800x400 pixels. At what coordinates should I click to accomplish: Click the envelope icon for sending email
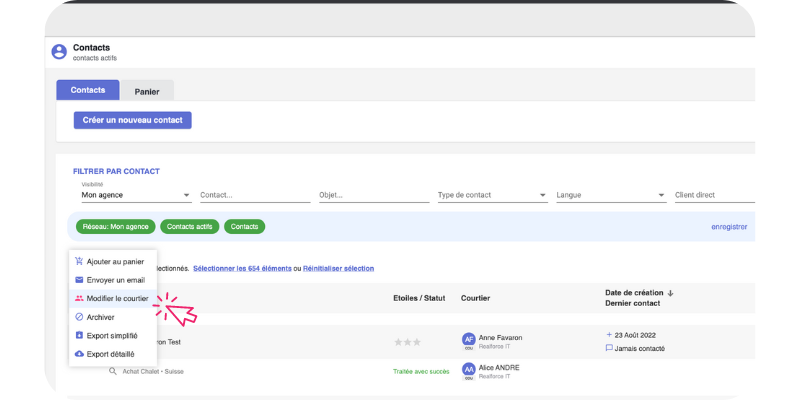tap(79, 280)
